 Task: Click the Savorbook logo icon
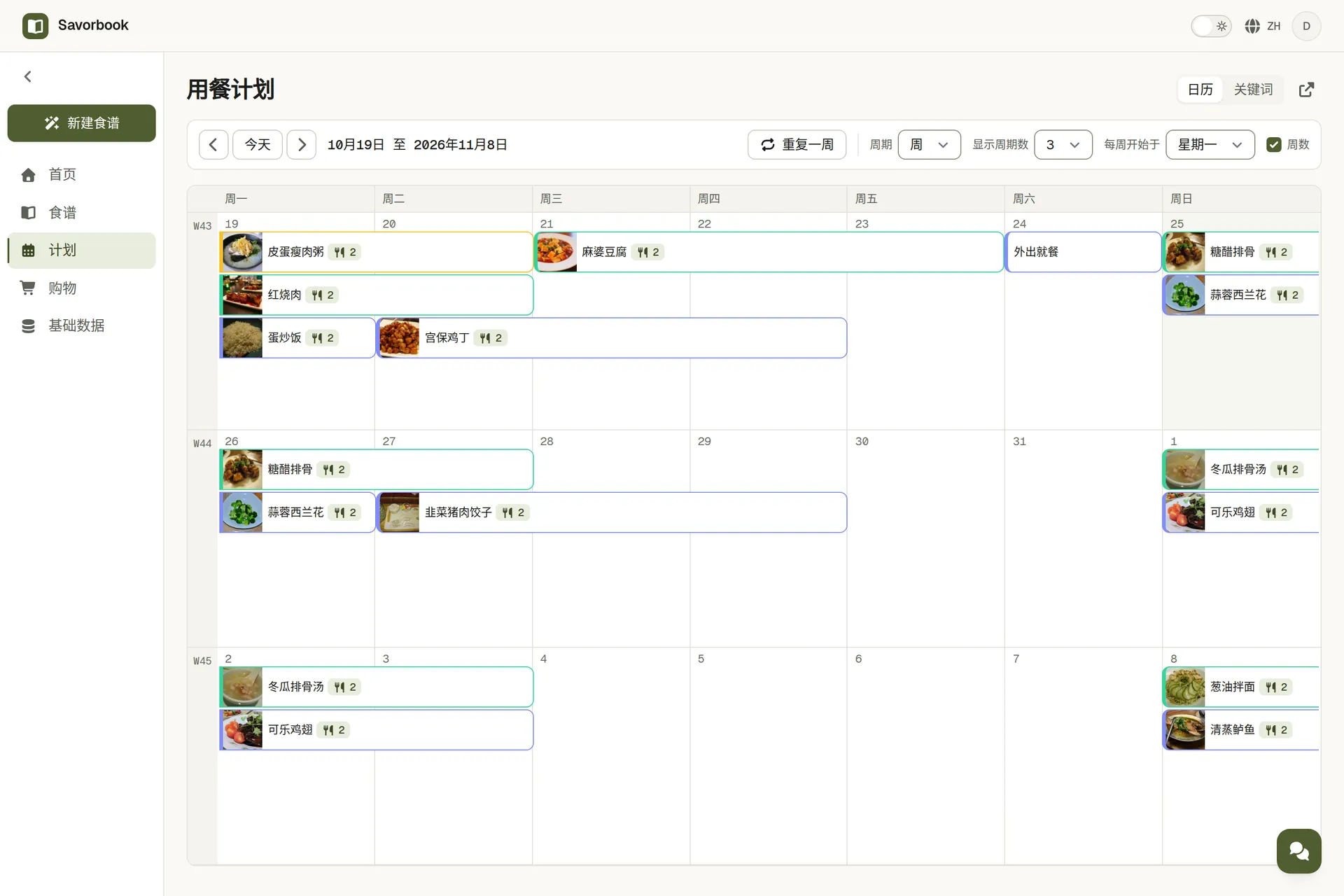coord(35,26)
